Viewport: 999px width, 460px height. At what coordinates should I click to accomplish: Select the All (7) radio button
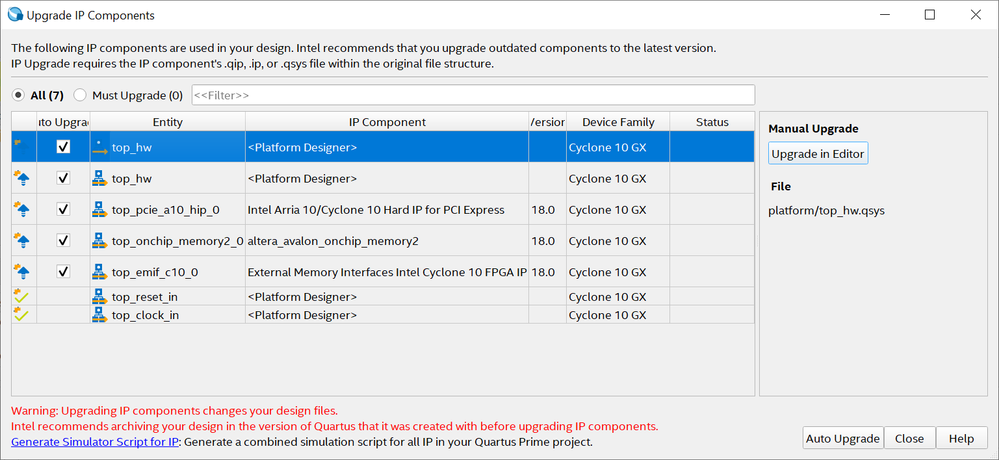coord(18,95)
